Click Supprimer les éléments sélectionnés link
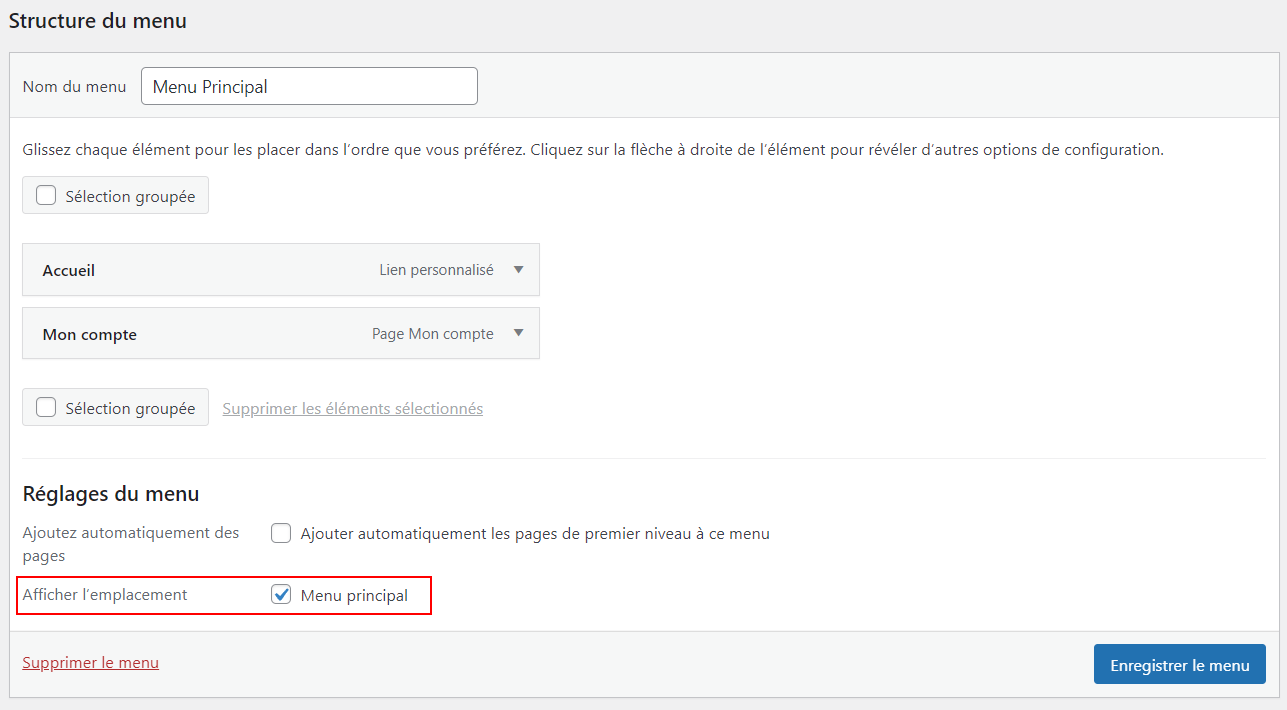The height and width of the screenshot is (710, 1287). tap(352, 409)
